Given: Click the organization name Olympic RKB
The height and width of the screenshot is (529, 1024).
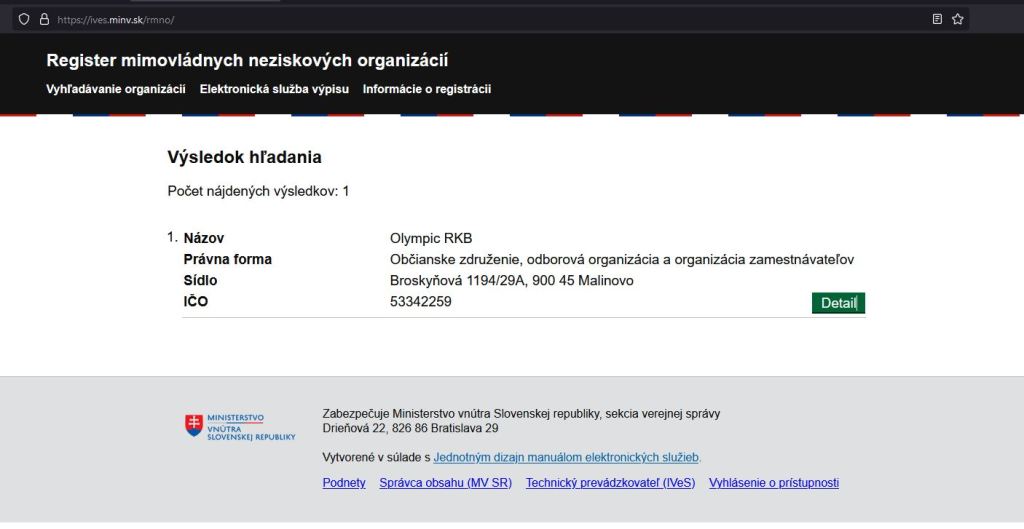Looking at the screenshot, I should (x=430, y=238).
